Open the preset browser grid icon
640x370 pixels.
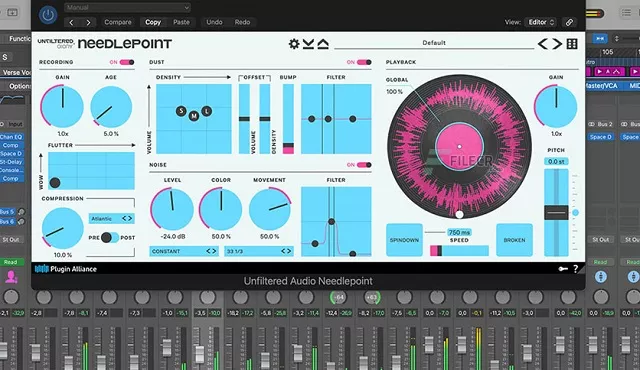572,44
